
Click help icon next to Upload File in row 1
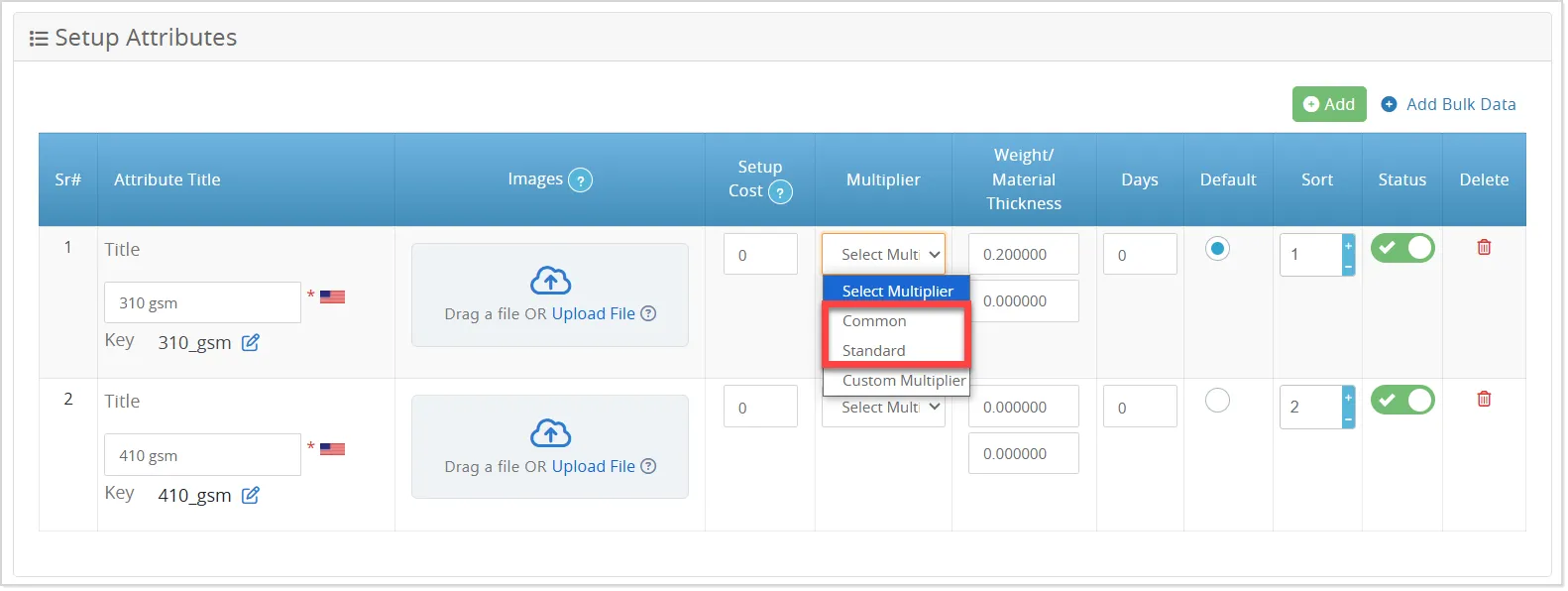[x=648, y=313]
